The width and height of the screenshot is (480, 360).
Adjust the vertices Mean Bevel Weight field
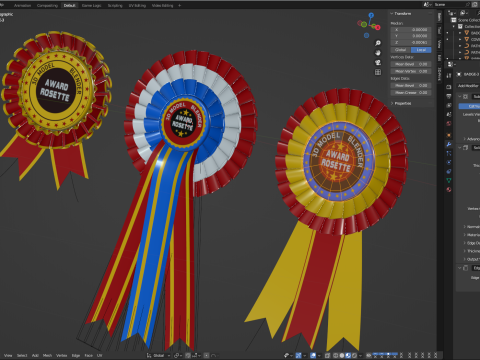tap(411, 64)
